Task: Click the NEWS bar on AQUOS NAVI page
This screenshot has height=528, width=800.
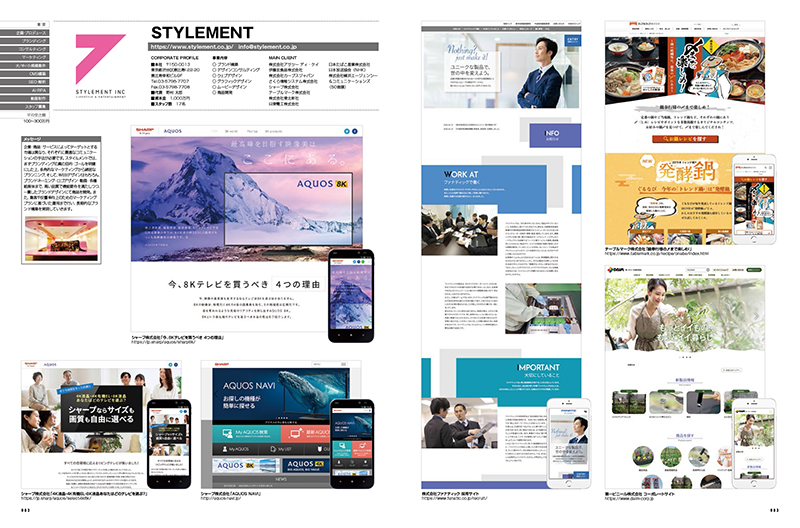Action: [271, 480]
